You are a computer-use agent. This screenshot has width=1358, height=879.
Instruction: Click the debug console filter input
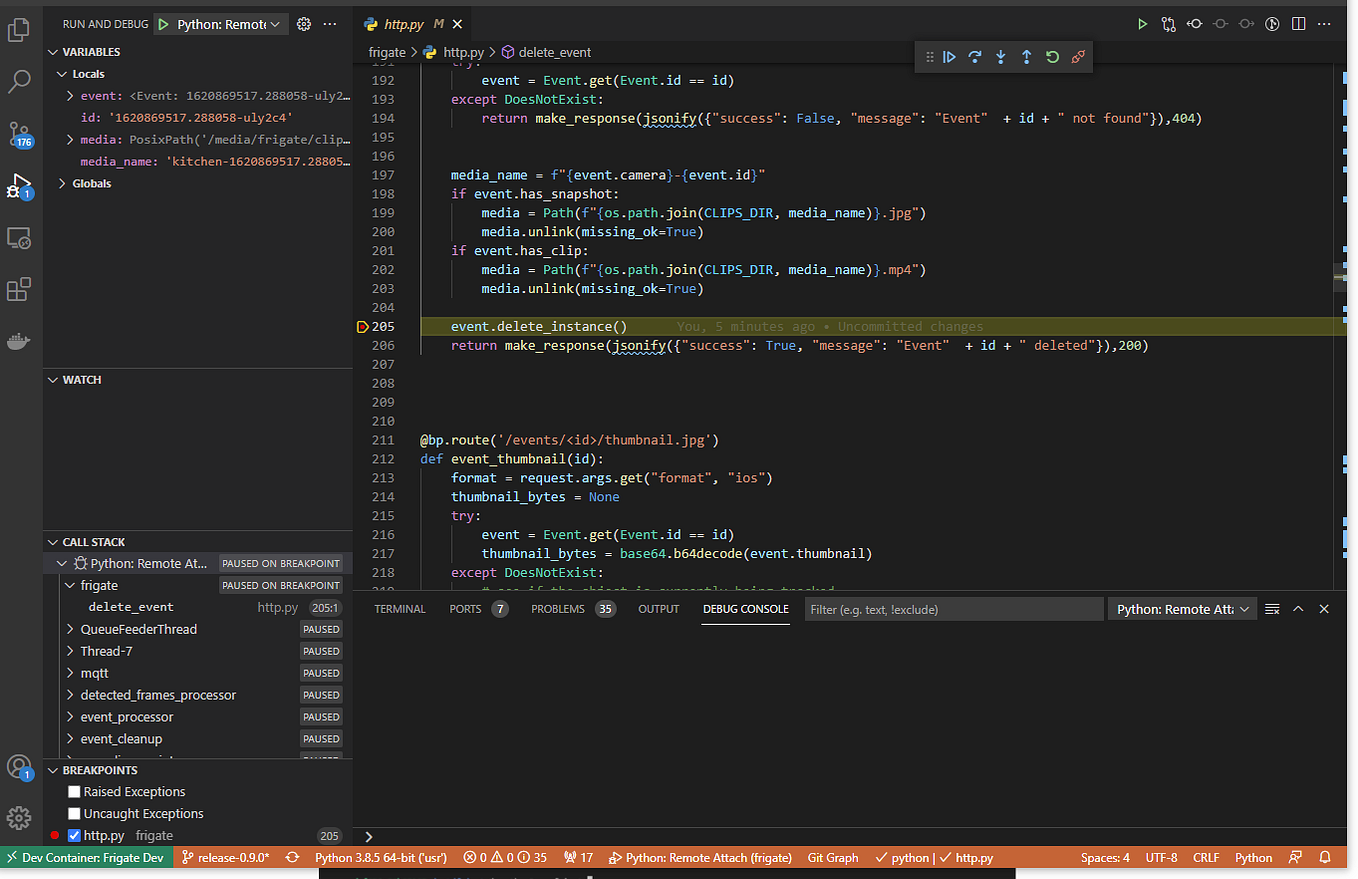tap(953, 609)
